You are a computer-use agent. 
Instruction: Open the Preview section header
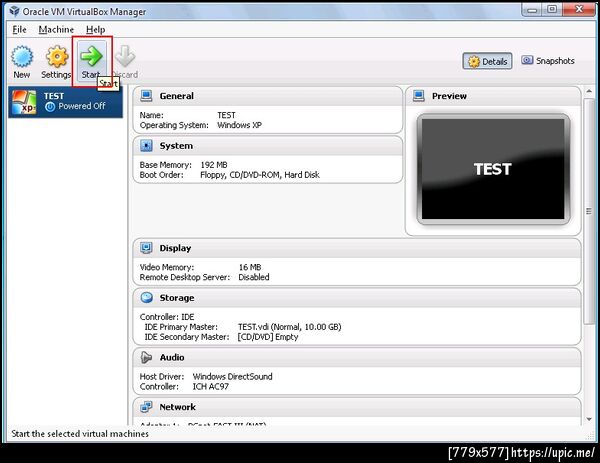493,96
